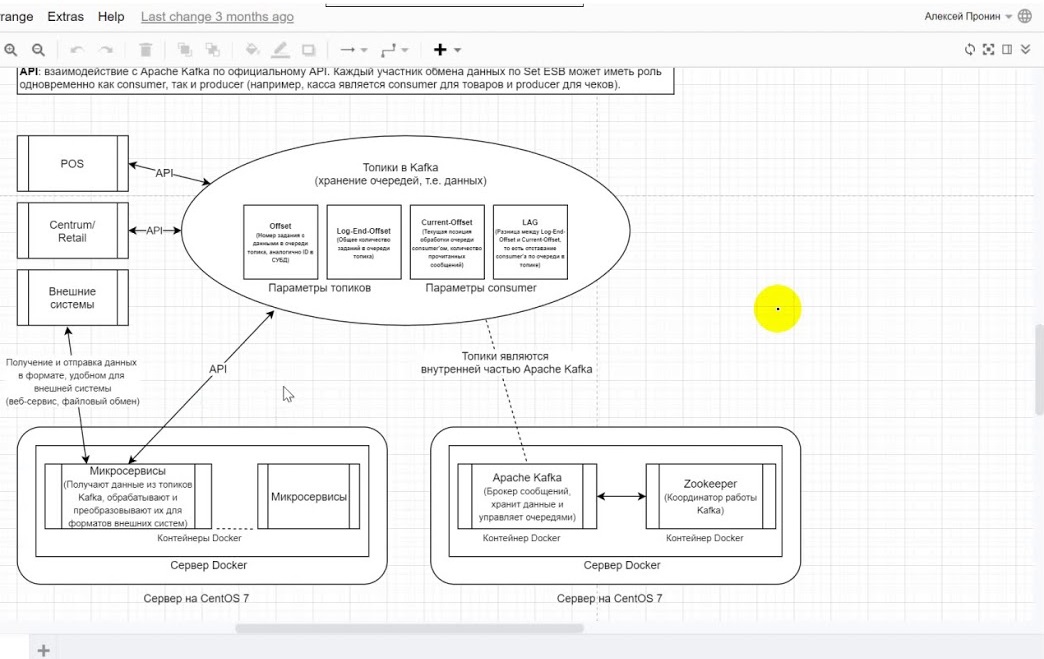This screenshot has width=1044, height=659.
Task: Click 'Last change 3 months ago' link
Action: coord(217,17)
